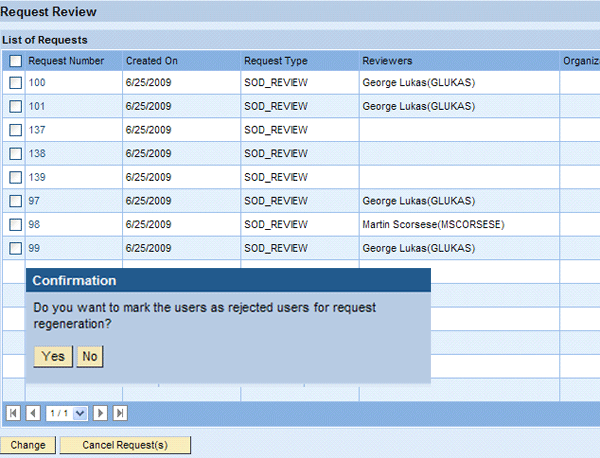Image resolution: width=600 pixels, height=458 pixels.
Task: Click the Created On column header
Action: pyautogui.click(x=151, y=61)
